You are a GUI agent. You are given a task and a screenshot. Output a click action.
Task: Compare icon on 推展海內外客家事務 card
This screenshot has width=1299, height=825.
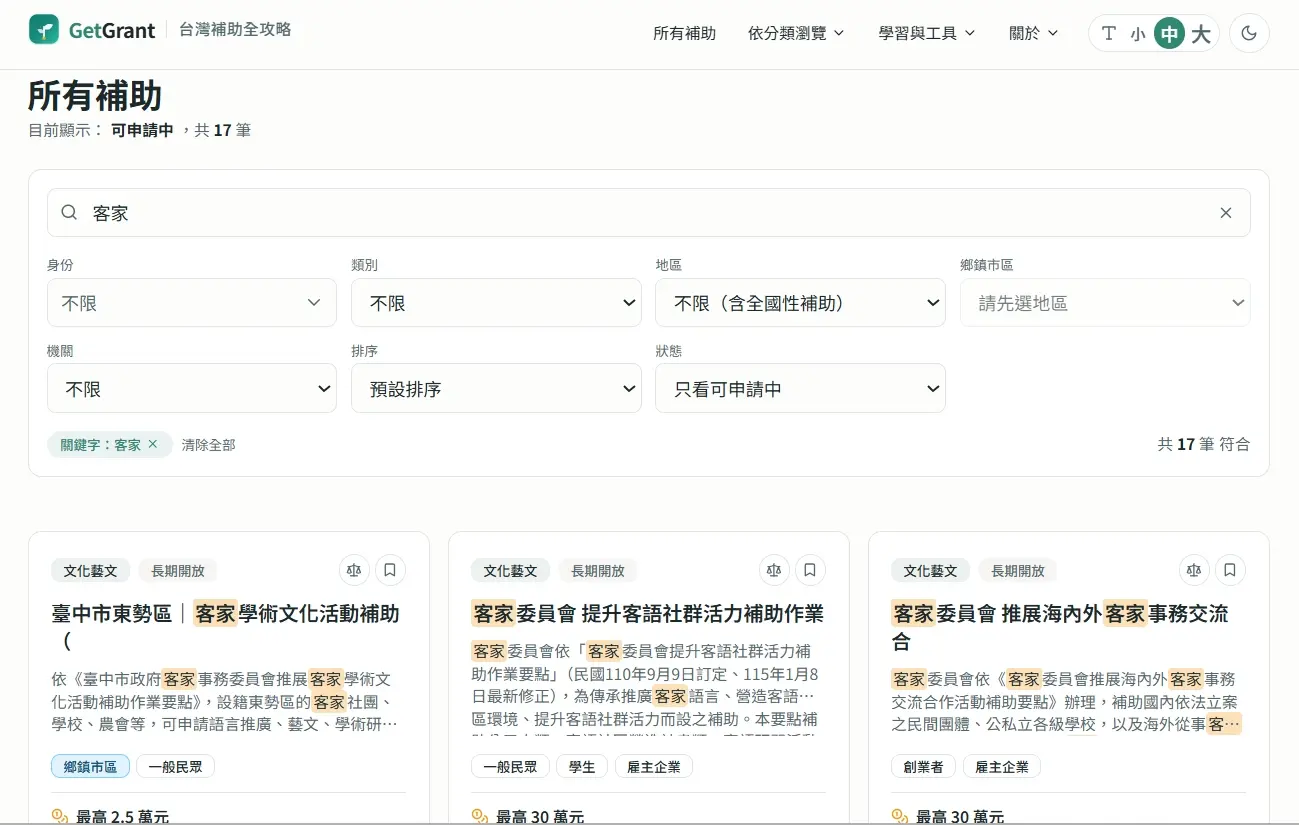click(x=1194, y=570)
